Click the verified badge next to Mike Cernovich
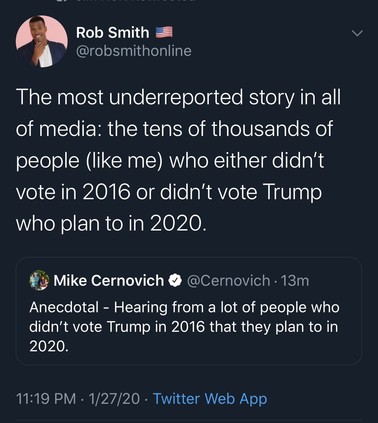The height and width of the screenshot is (423, 378). pos(175,281)
